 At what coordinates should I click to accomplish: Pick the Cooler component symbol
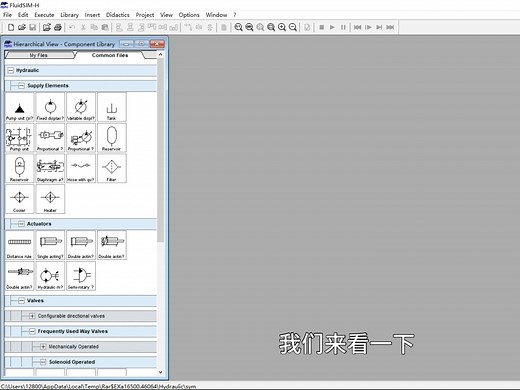click(20, 199)
